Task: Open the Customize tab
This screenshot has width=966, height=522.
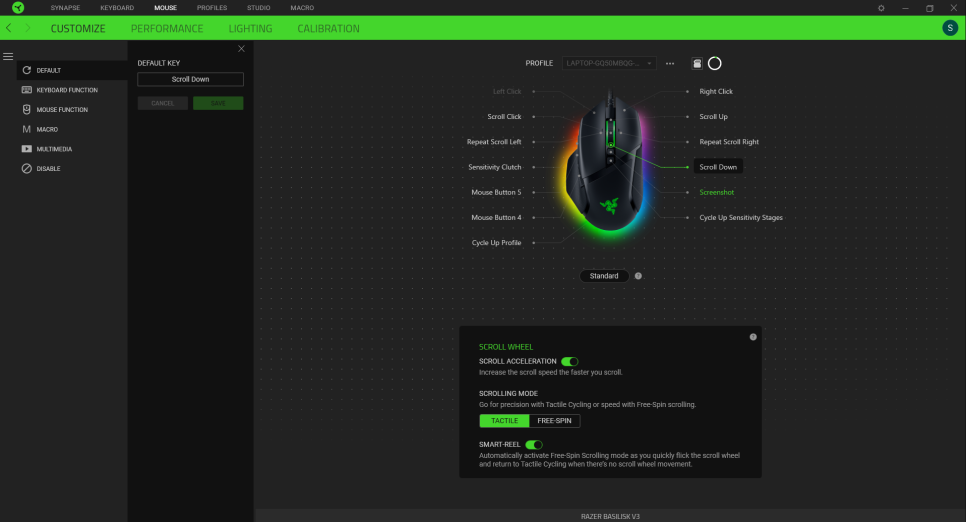Action: click(x=78, y=28)
